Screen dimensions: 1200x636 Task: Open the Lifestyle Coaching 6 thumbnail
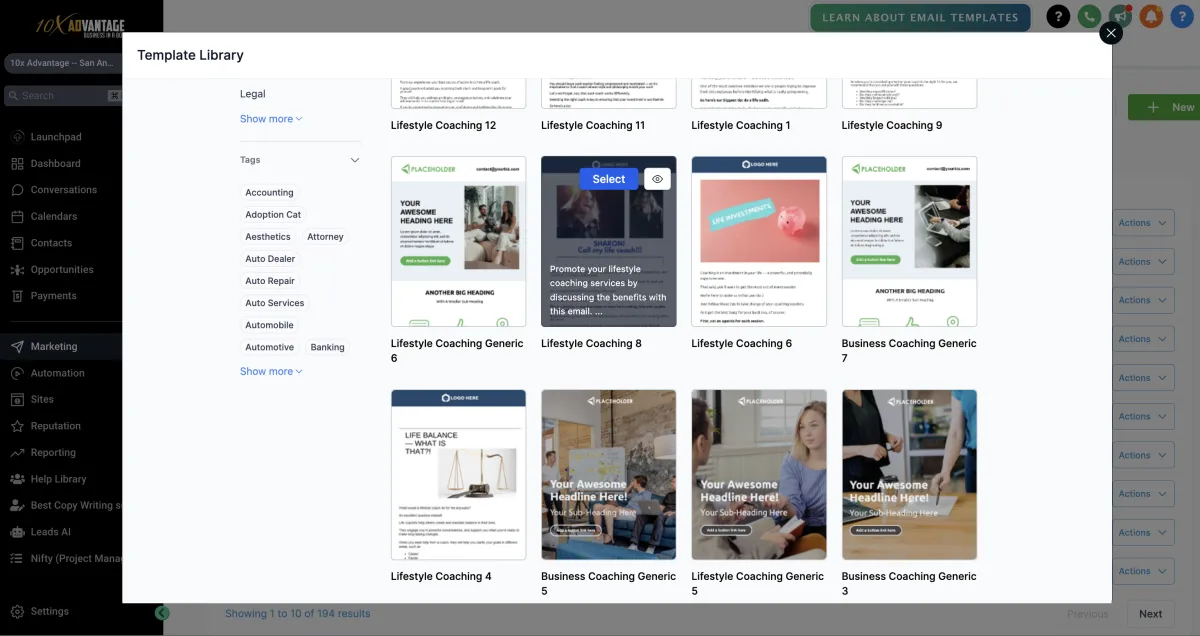[759, 241]
